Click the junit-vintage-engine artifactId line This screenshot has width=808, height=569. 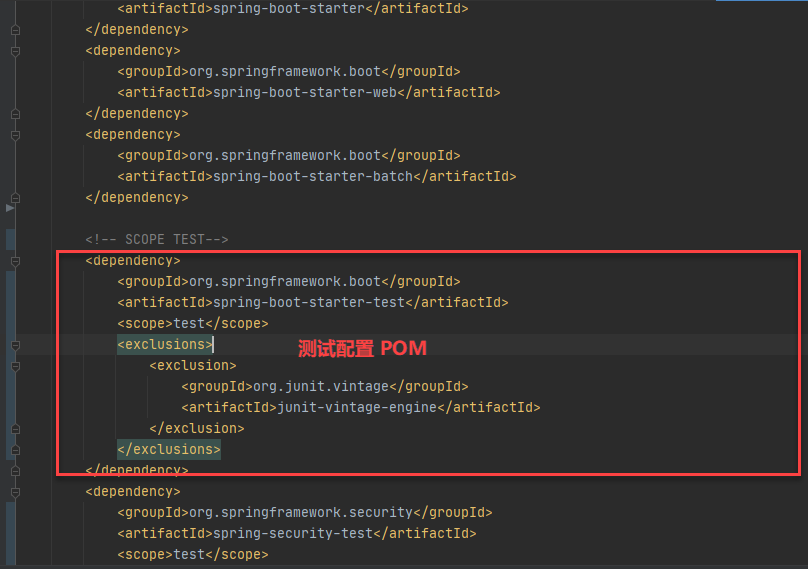pos(361,407)
